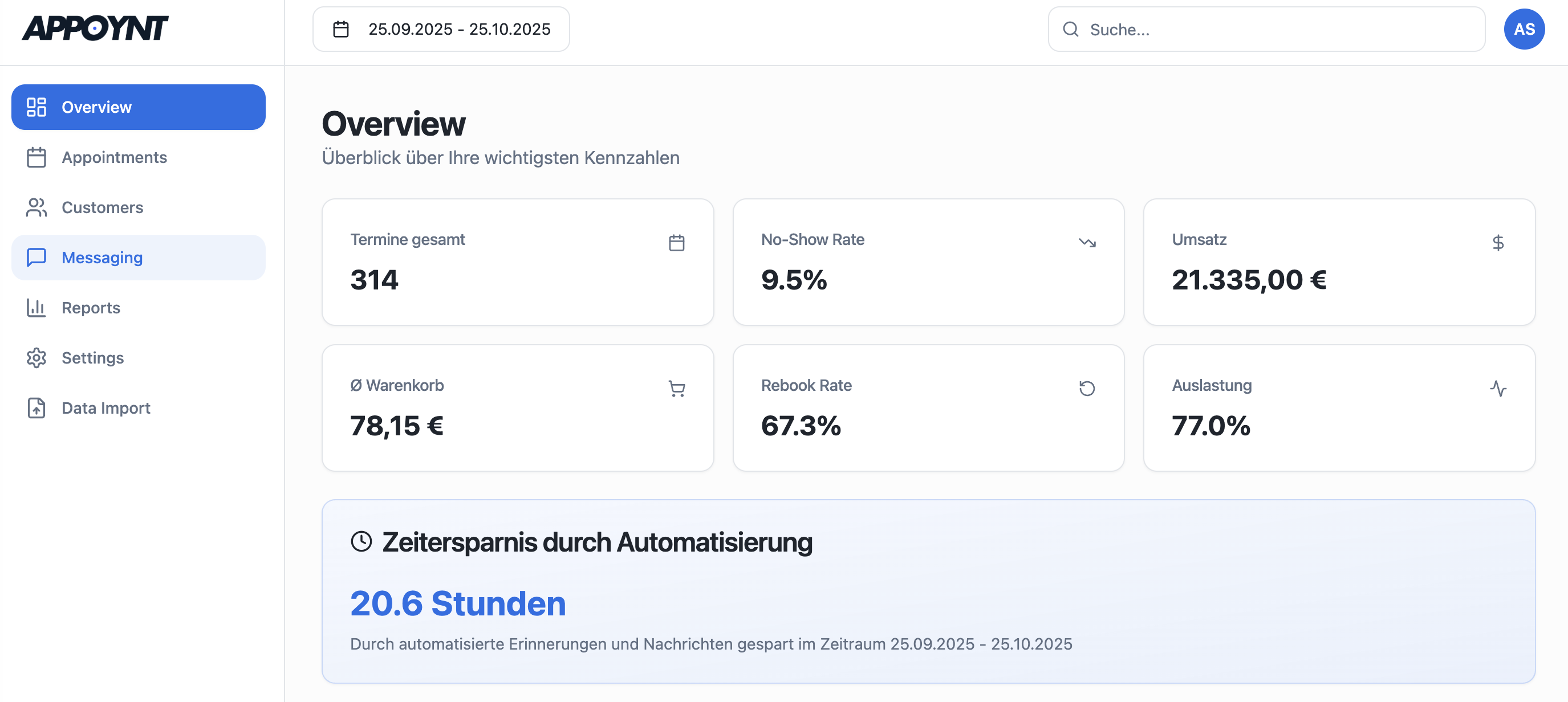This screenshot has height=702, width=1568.
Task: Open the Customers section
Action: (102, 207)
